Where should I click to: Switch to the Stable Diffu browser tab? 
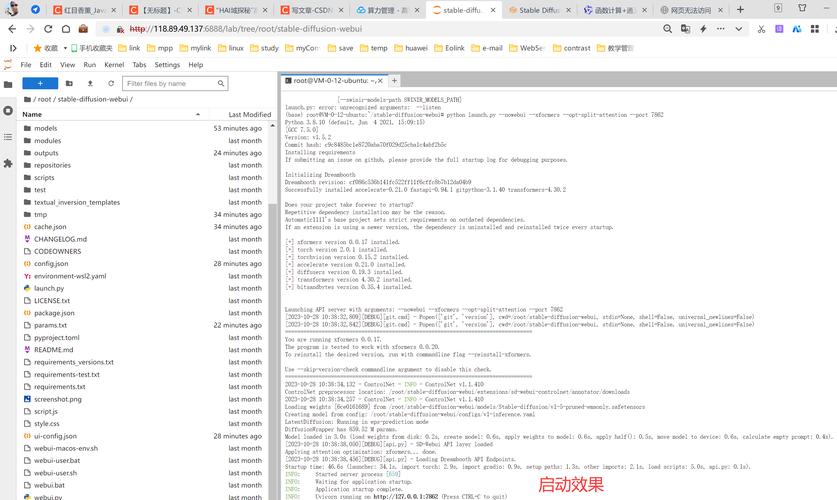point(539,10)
